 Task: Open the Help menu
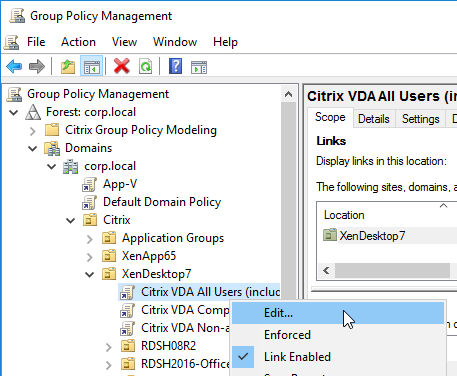tap(225, 42)
